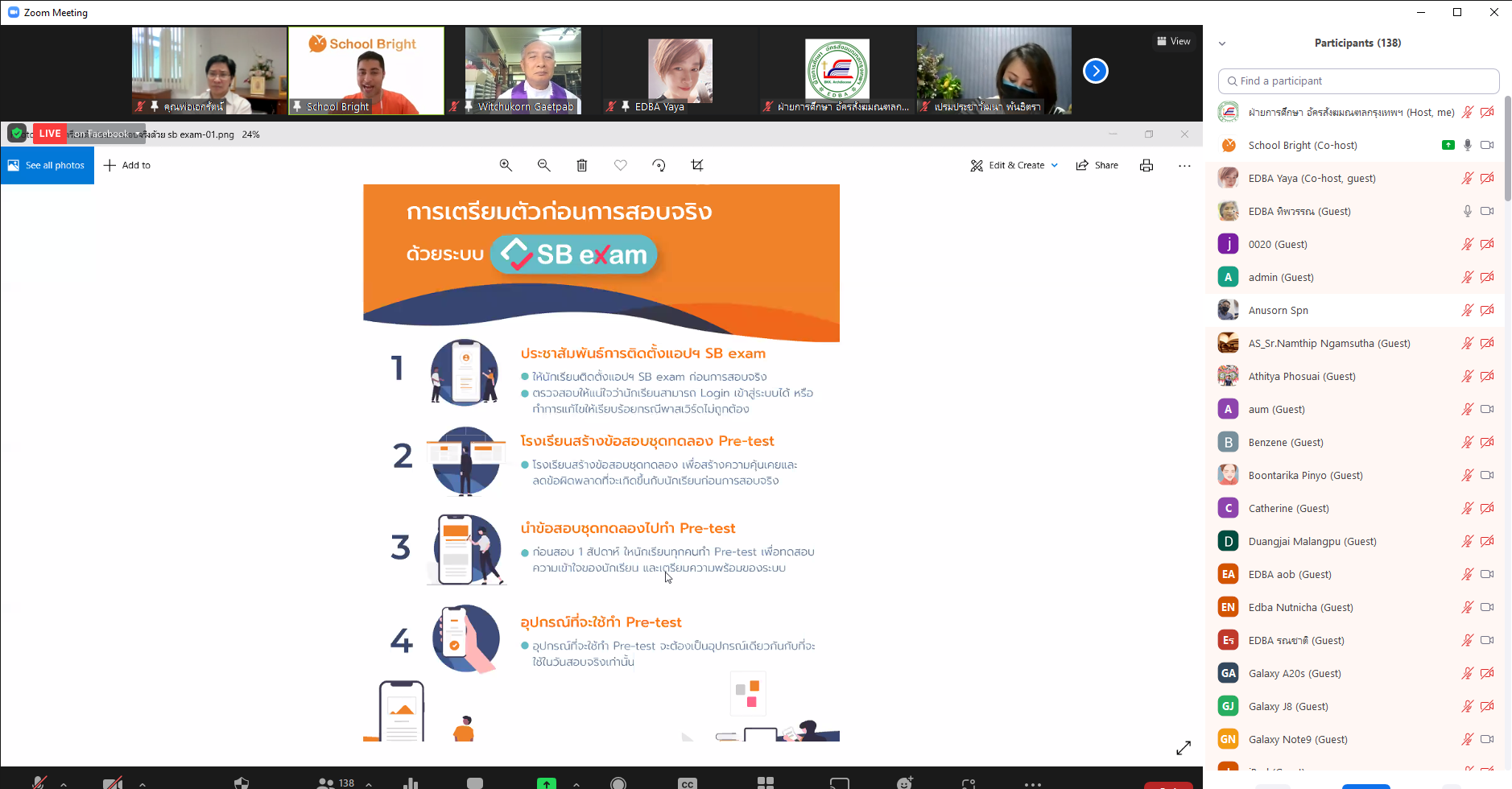The height and width of the screenshot is (789, 1512).
Task: Mark the photo as favorite with the heart
Action: point(621,165)
